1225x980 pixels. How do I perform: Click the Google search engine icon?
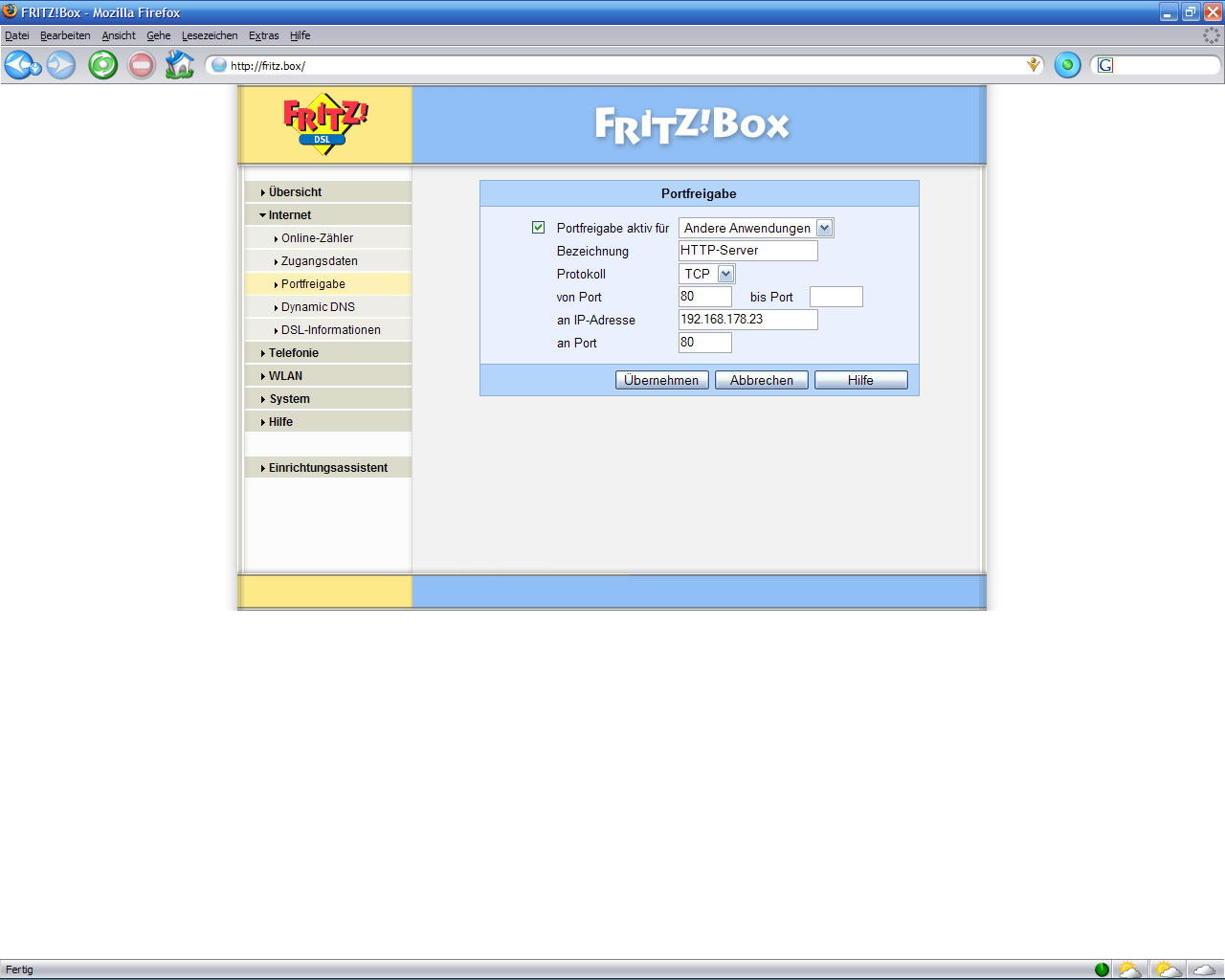1105,65
